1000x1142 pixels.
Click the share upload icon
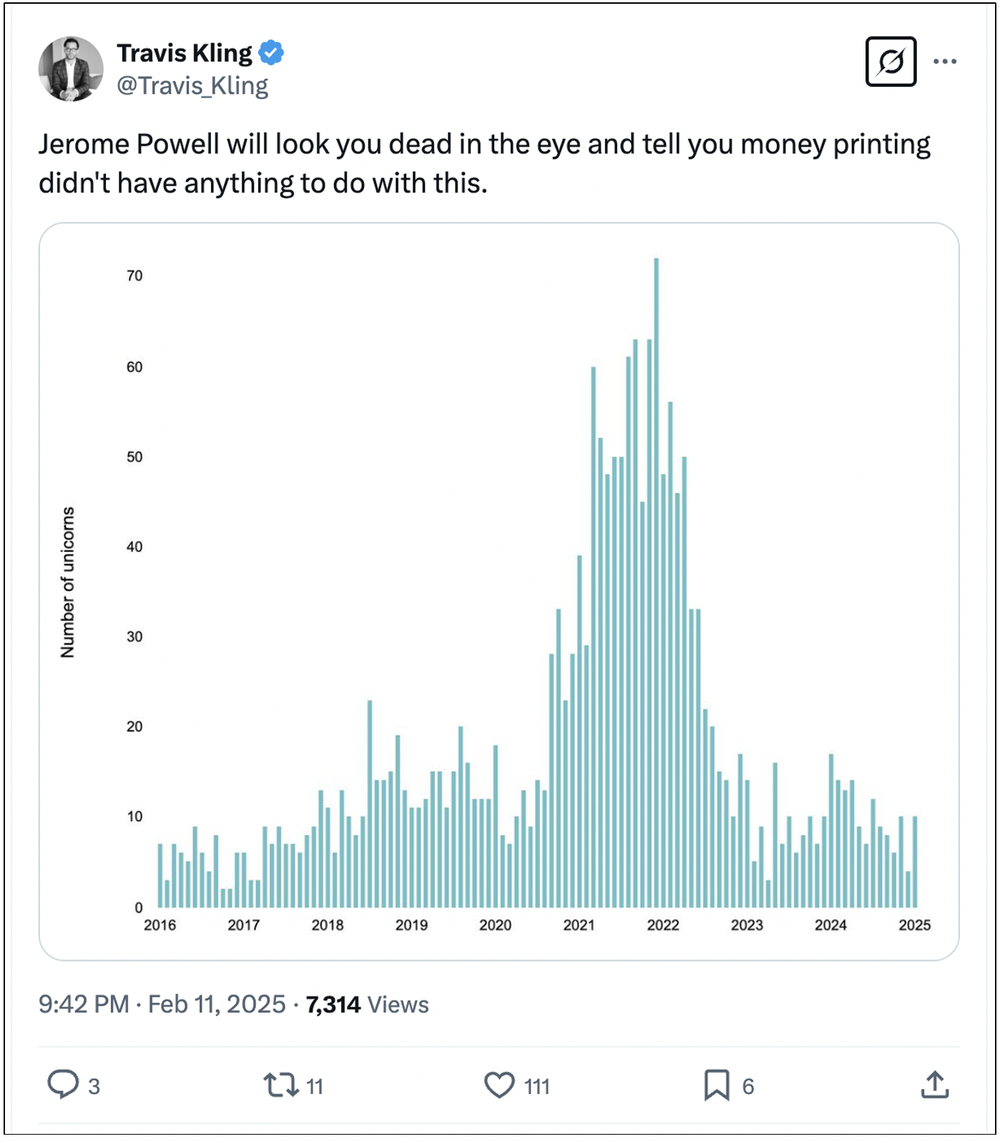[933, 1084]
